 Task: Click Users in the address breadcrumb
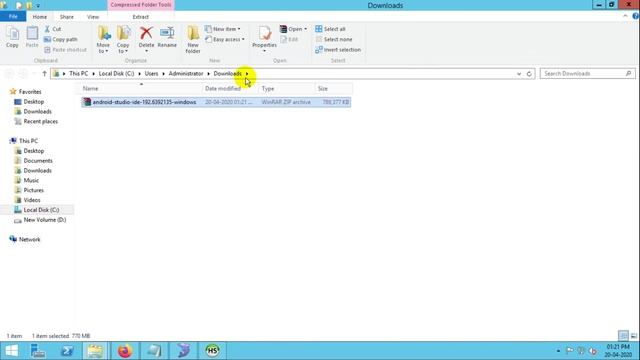click(151, 73)
